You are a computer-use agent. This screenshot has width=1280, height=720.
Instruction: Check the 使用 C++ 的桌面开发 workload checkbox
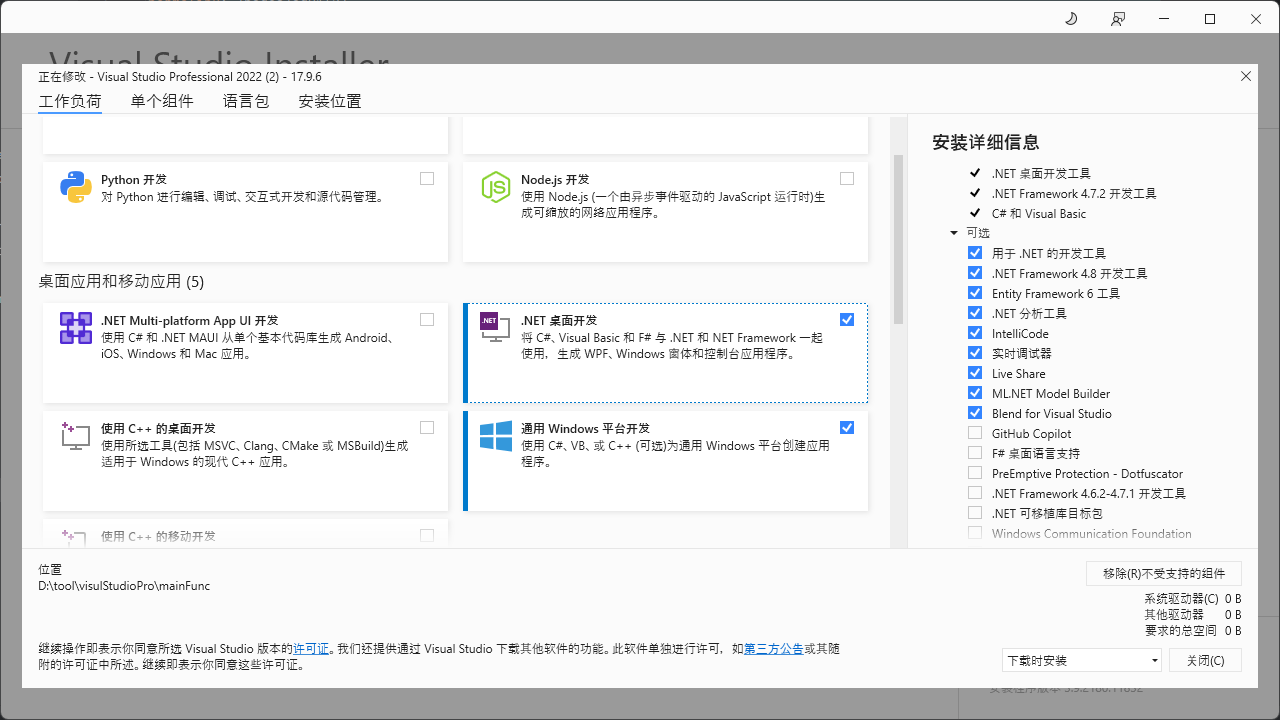point(427,427)
